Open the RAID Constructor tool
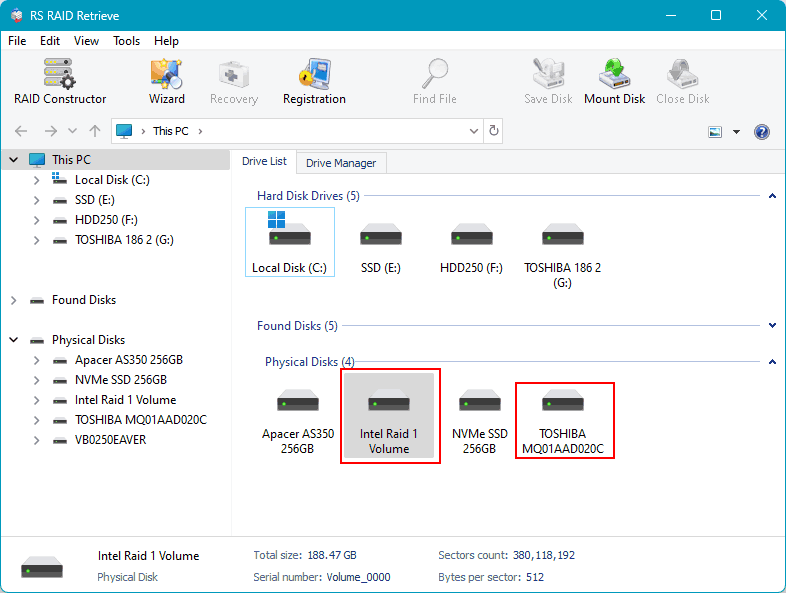786x593 pixels. click(60, 81)
